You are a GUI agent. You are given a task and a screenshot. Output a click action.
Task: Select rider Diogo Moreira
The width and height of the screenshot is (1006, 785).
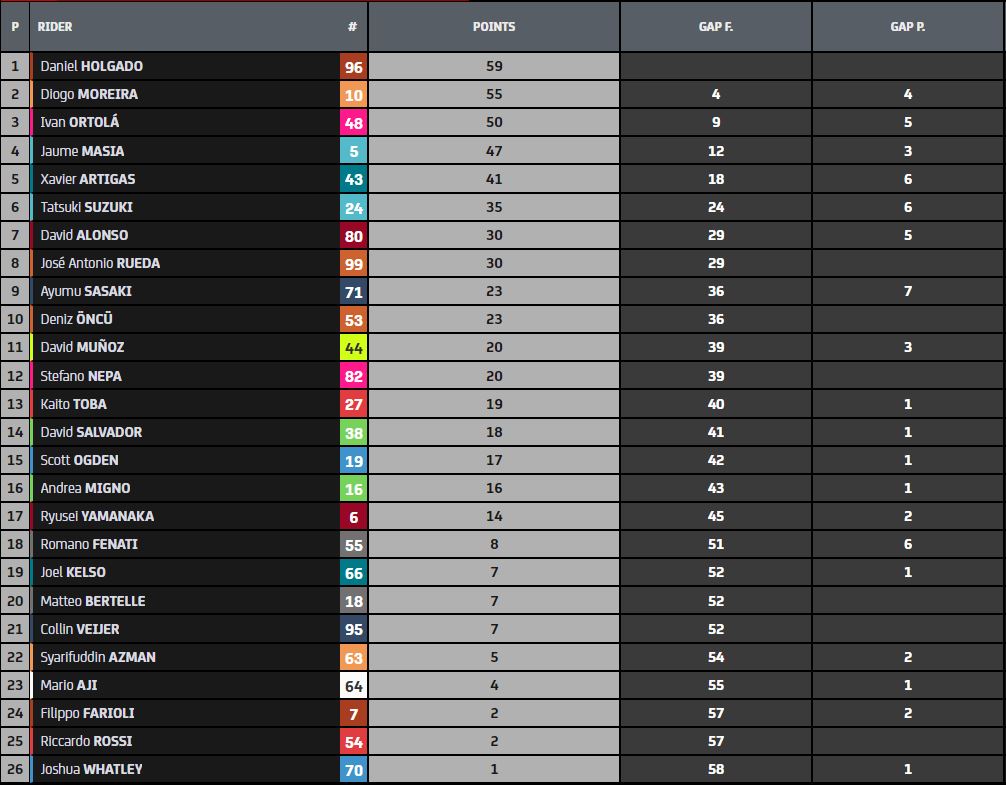pyautogui.click(x=89, y=94)
